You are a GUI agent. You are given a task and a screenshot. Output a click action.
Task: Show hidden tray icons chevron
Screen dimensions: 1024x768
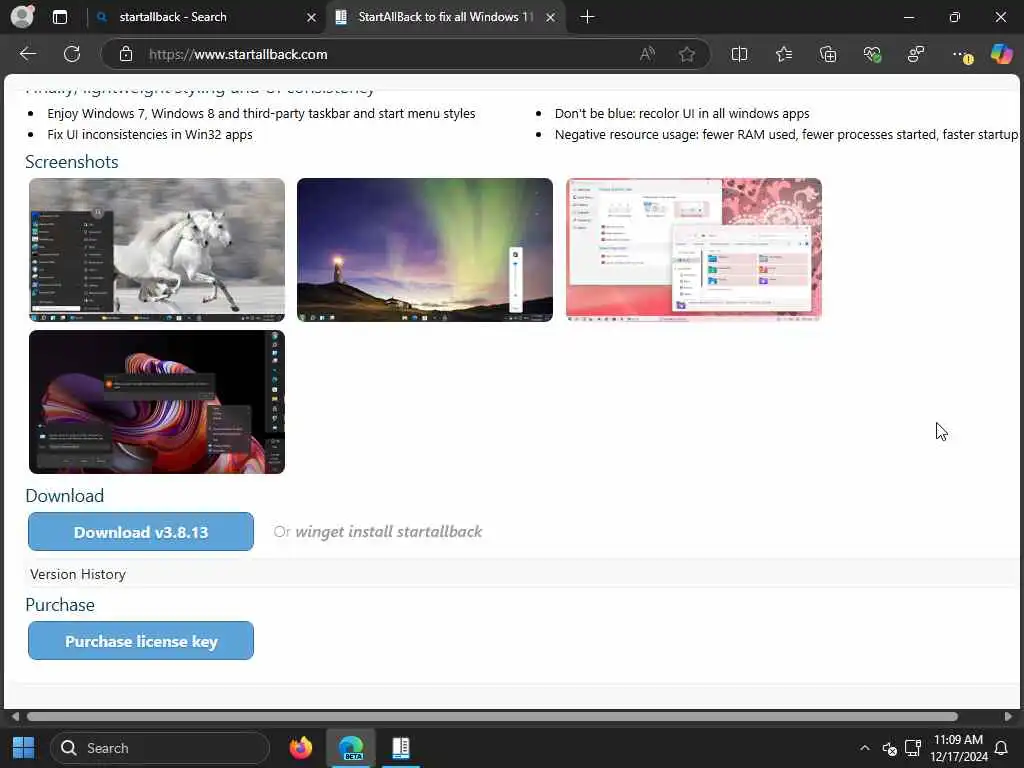click(x=865, y=748)
